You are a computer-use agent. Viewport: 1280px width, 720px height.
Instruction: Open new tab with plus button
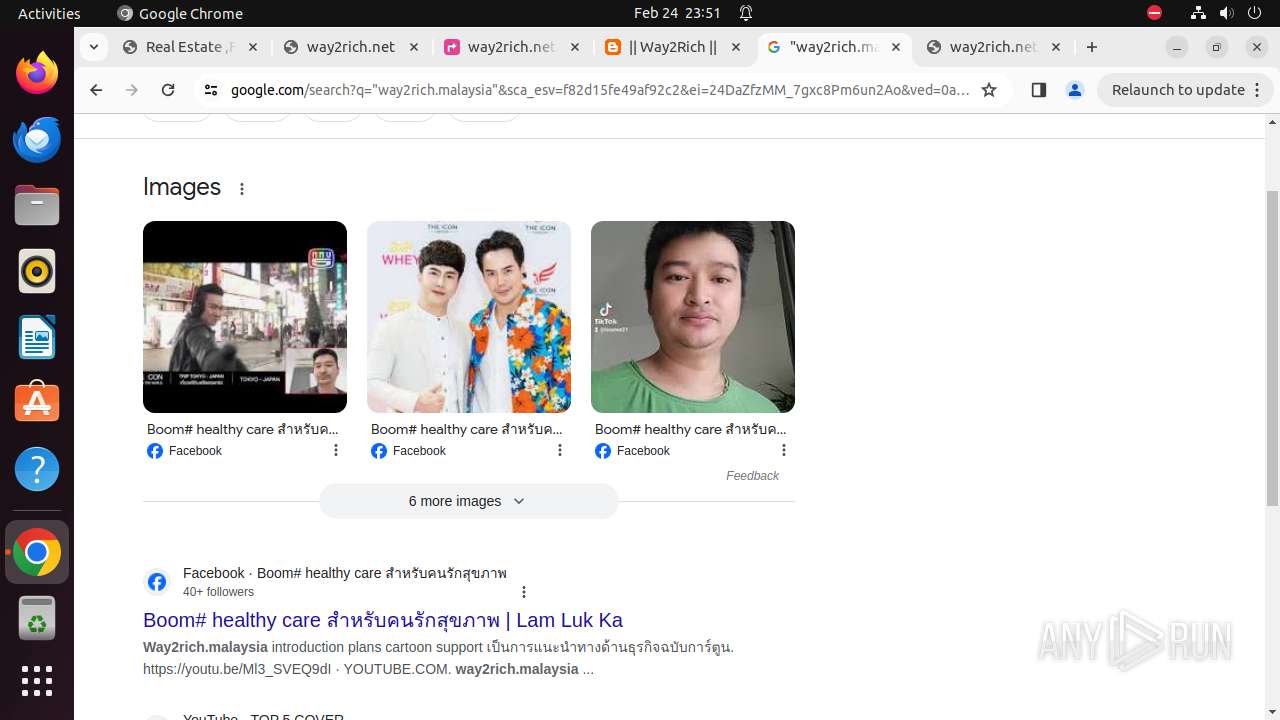tap(1092, 47)
